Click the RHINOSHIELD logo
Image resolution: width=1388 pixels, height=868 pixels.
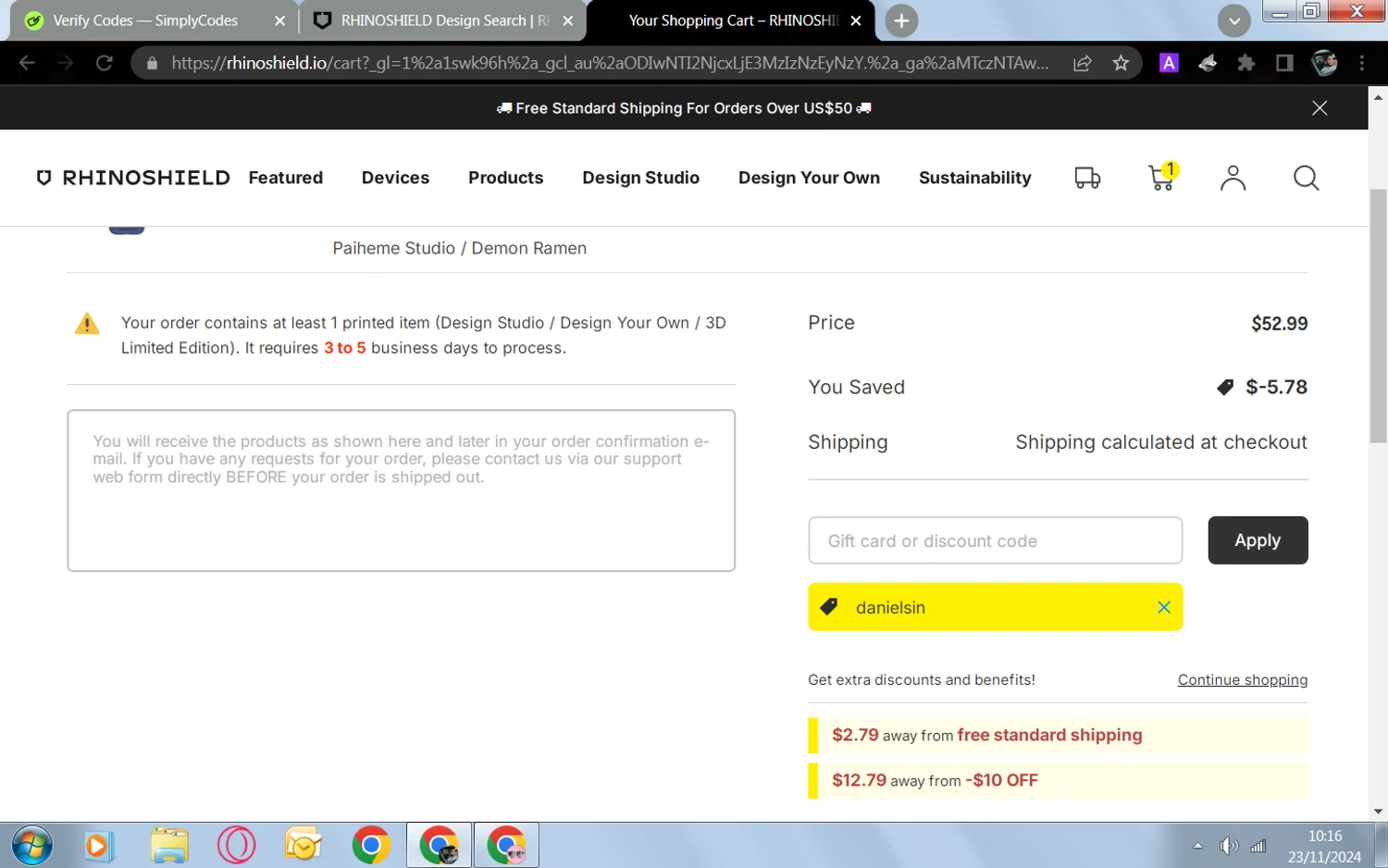click(x=132, y=178)
